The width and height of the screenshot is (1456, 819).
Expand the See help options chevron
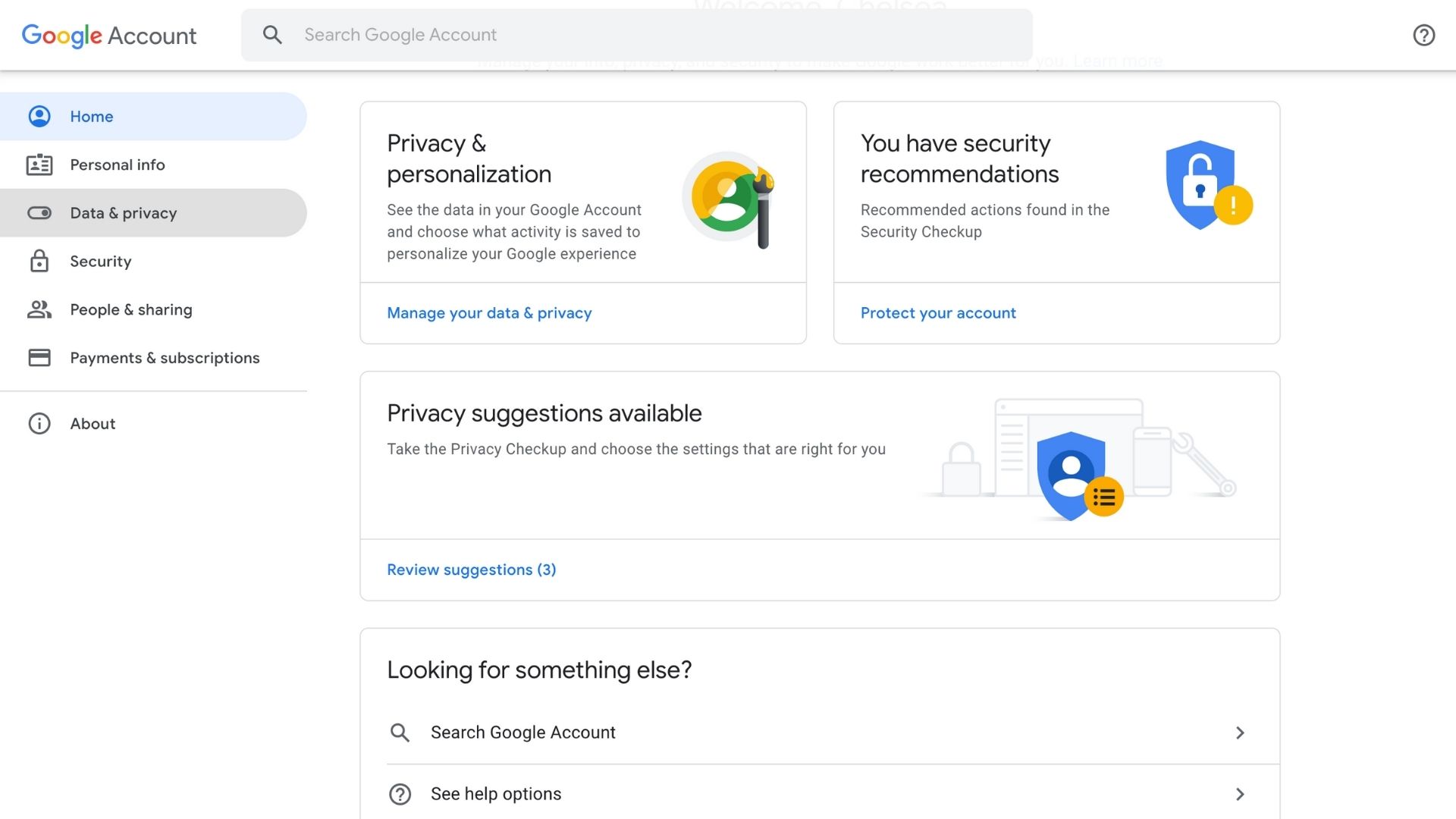[x=1240, y=794]
